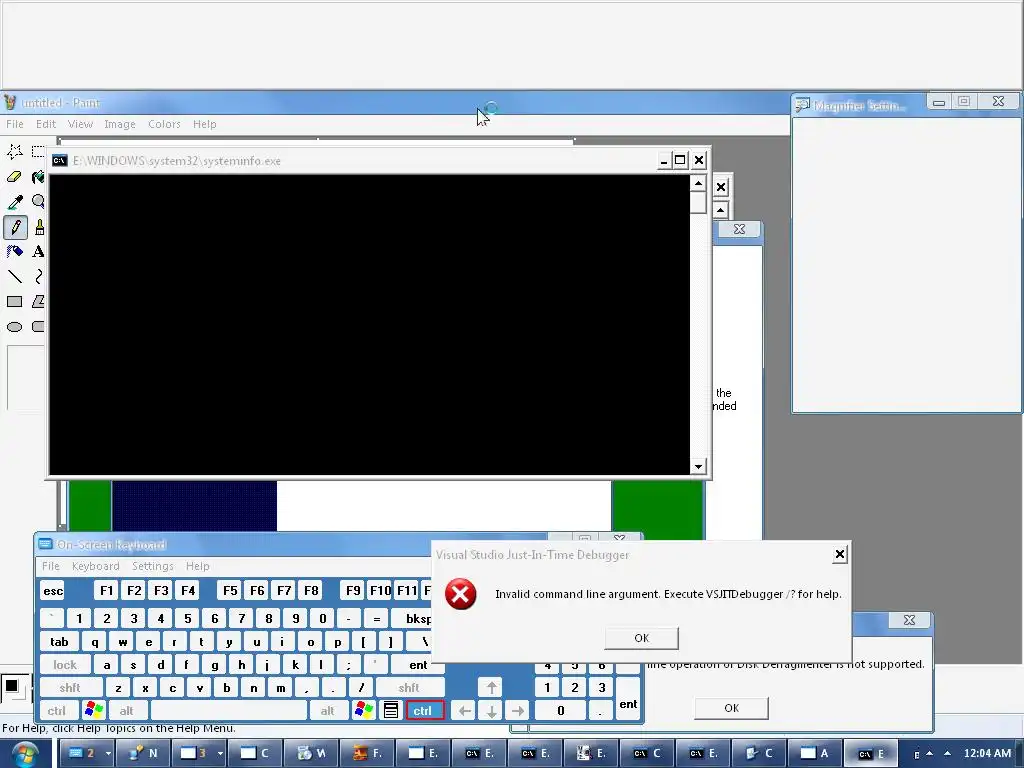Open the Paint File menu
1024x768 pixels.
tap(14, 124)
